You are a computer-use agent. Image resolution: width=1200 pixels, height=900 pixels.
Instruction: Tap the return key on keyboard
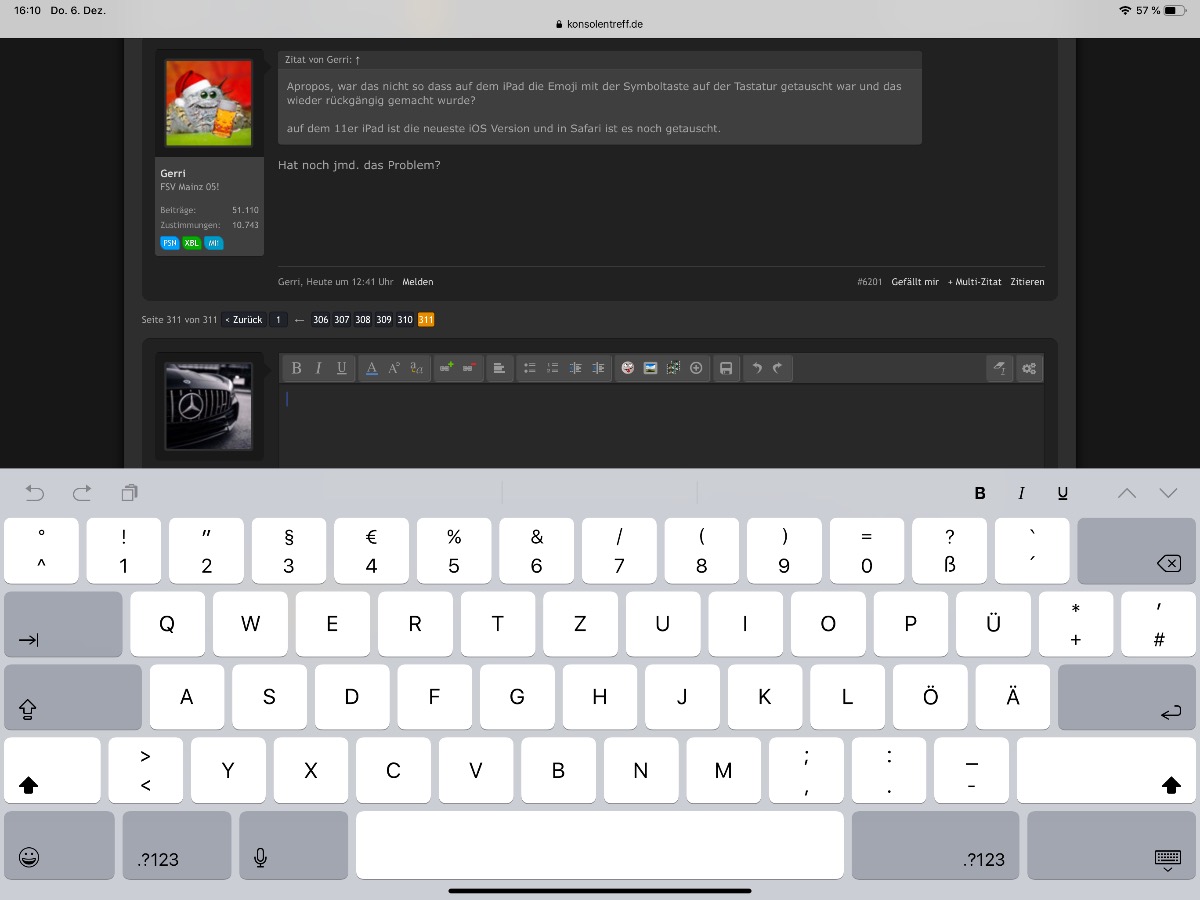(1127, 698)
